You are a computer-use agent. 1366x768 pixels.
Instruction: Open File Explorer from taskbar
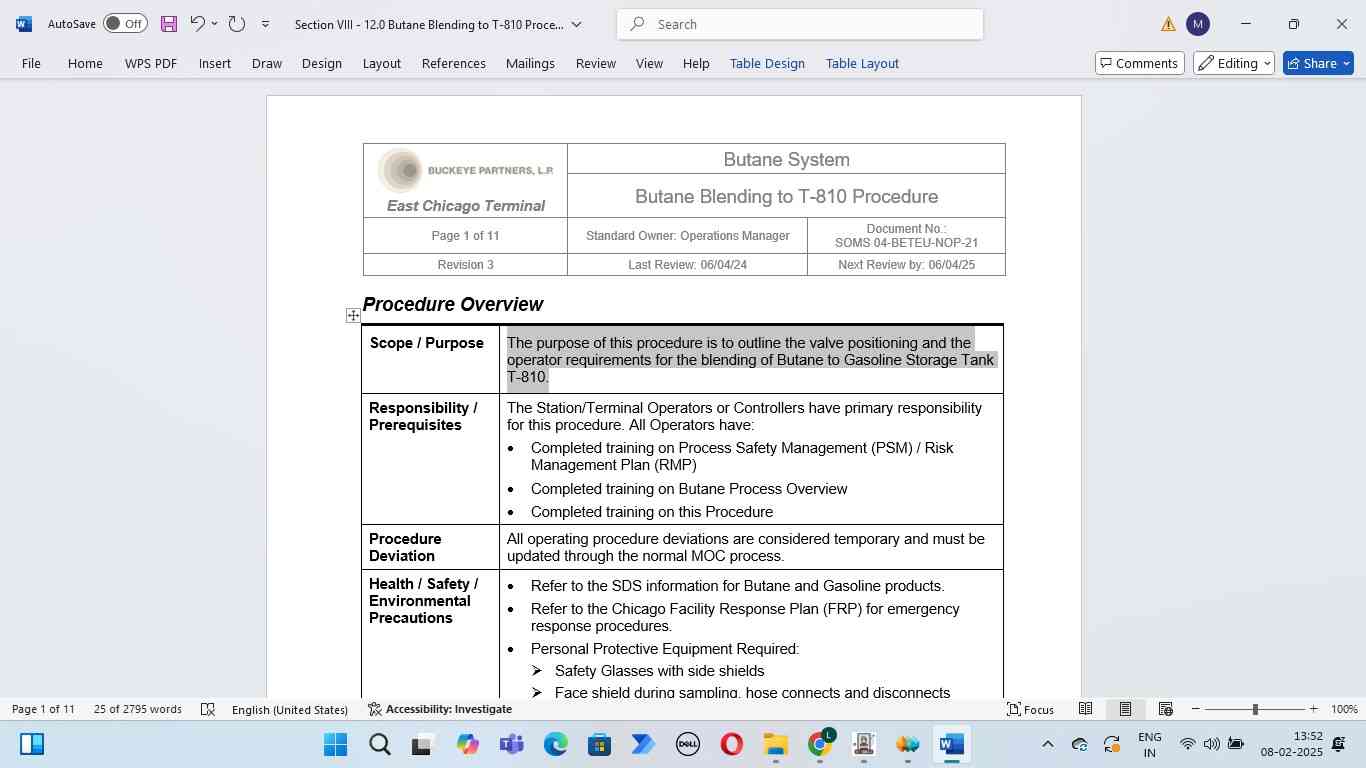775,744
